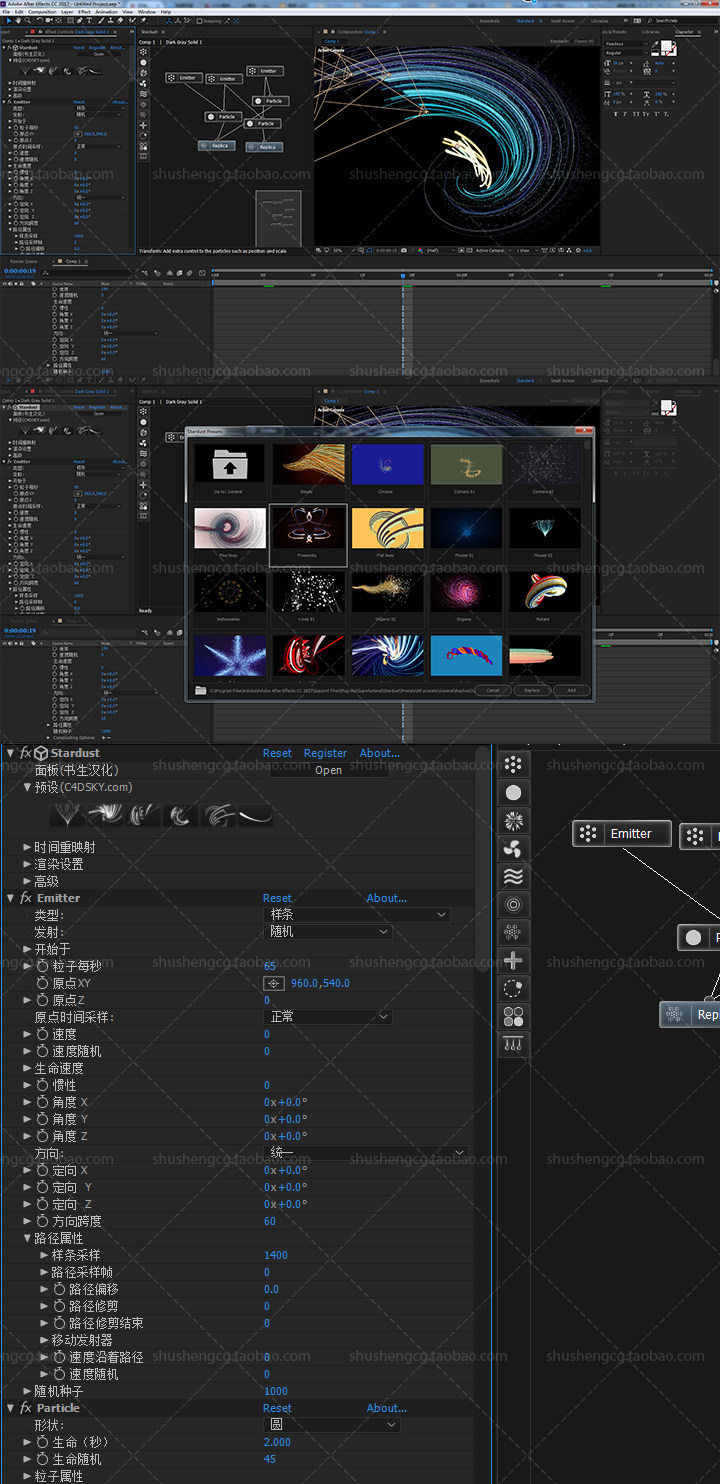720x1484 pixels.
Task: Apply the fifth preset in enlarged 预设 row
Action: pos(218,815)
